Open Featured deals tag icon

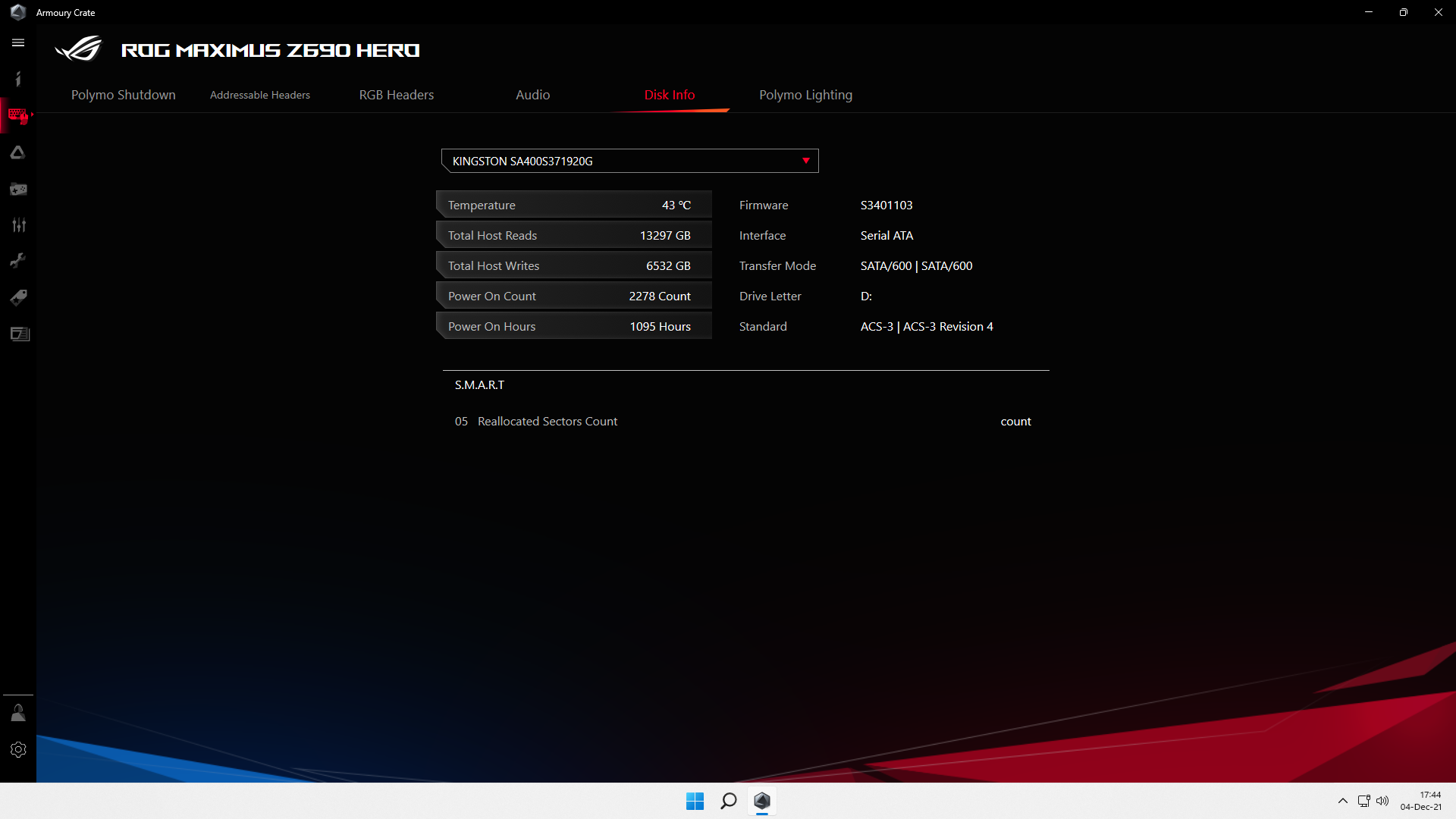18,297
